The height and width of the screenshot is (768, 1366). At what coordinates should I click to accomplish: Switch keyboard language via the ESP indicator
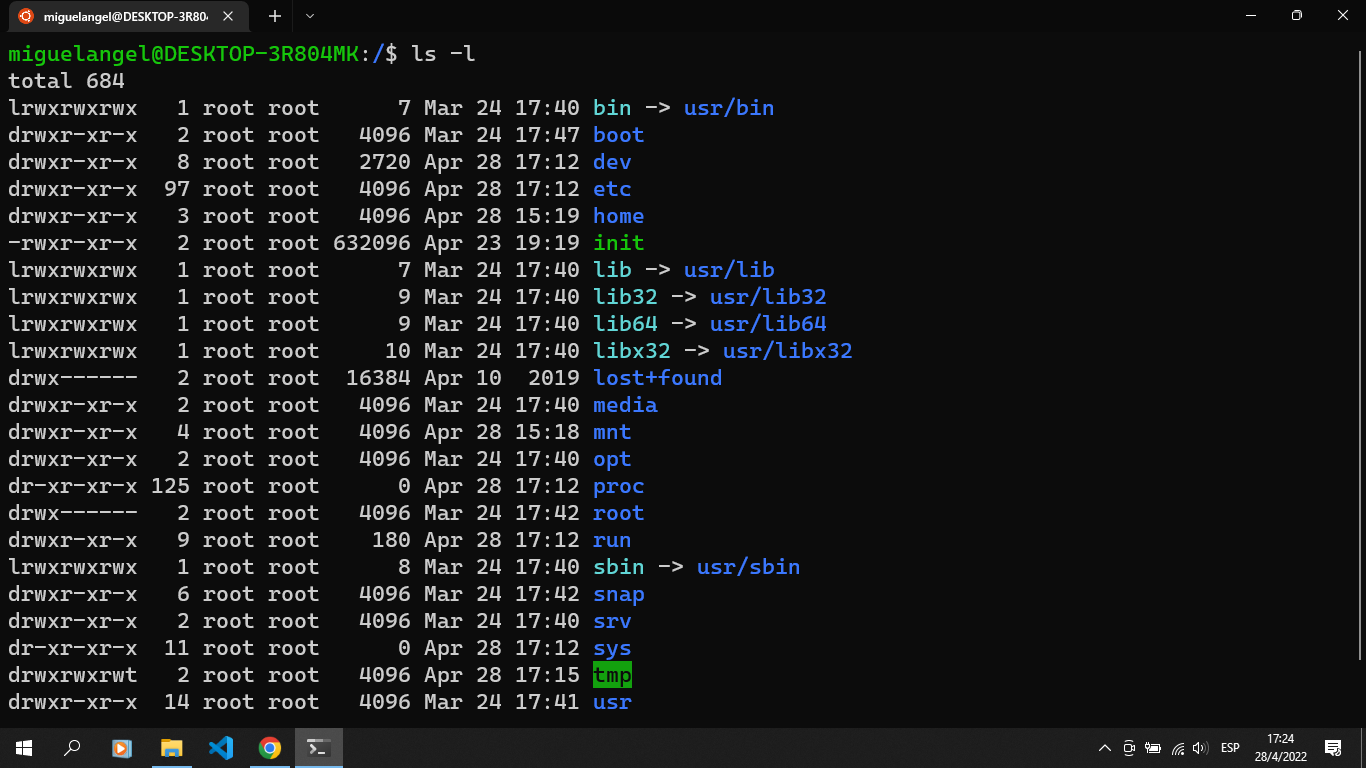pyautogui.click(x=1230, y=747)
